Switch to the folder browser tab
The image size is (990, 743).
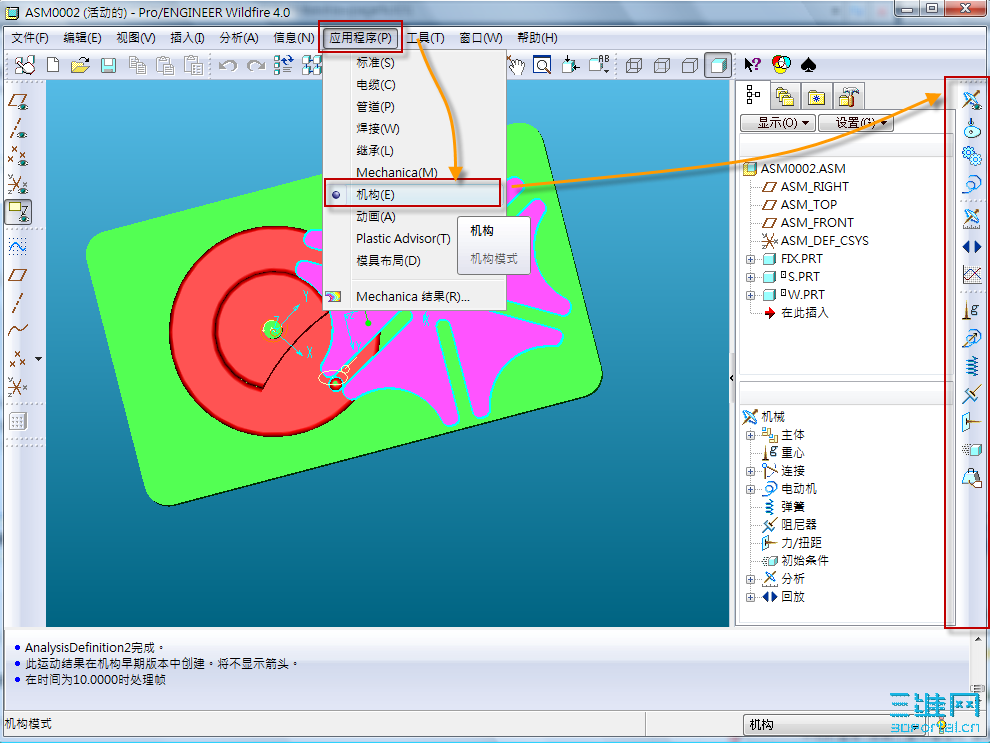(x=784, y=97)
